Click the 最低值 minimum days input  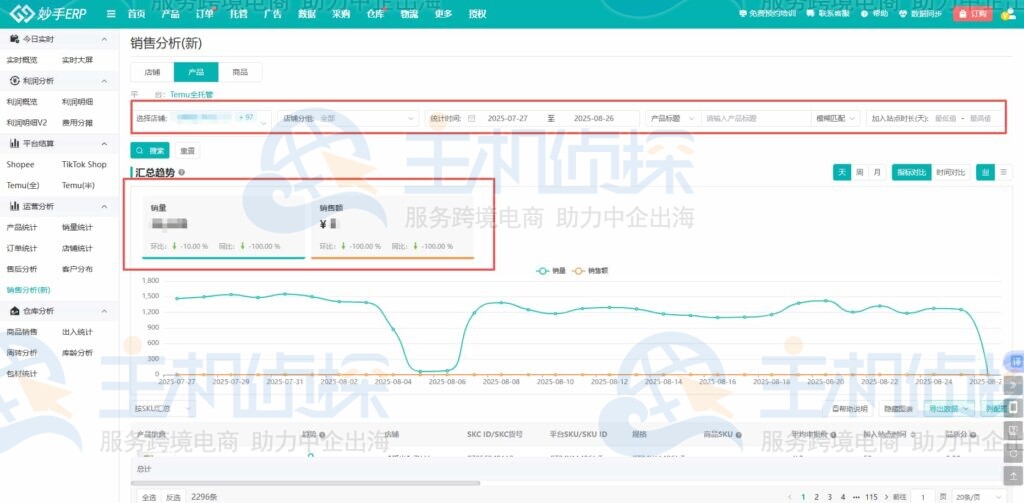[x=944, y=118]
